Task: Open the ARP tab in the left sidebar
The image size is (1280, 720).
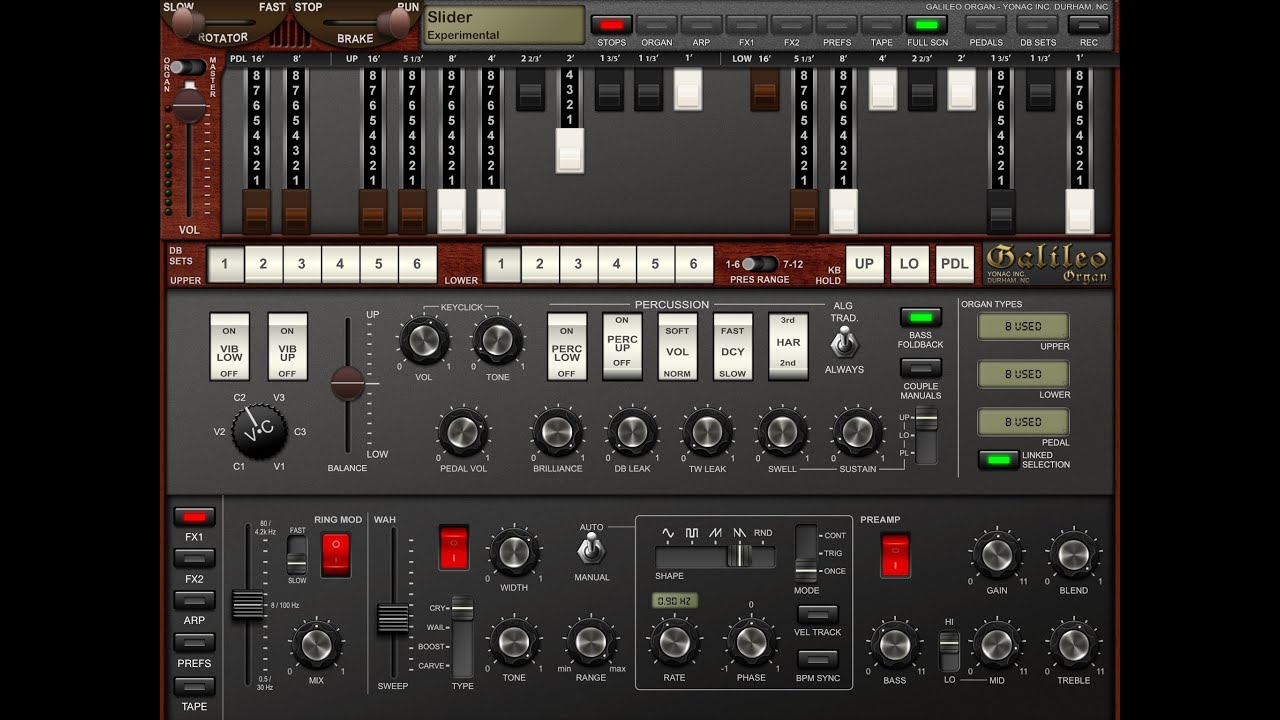Action: pos(194,601)
